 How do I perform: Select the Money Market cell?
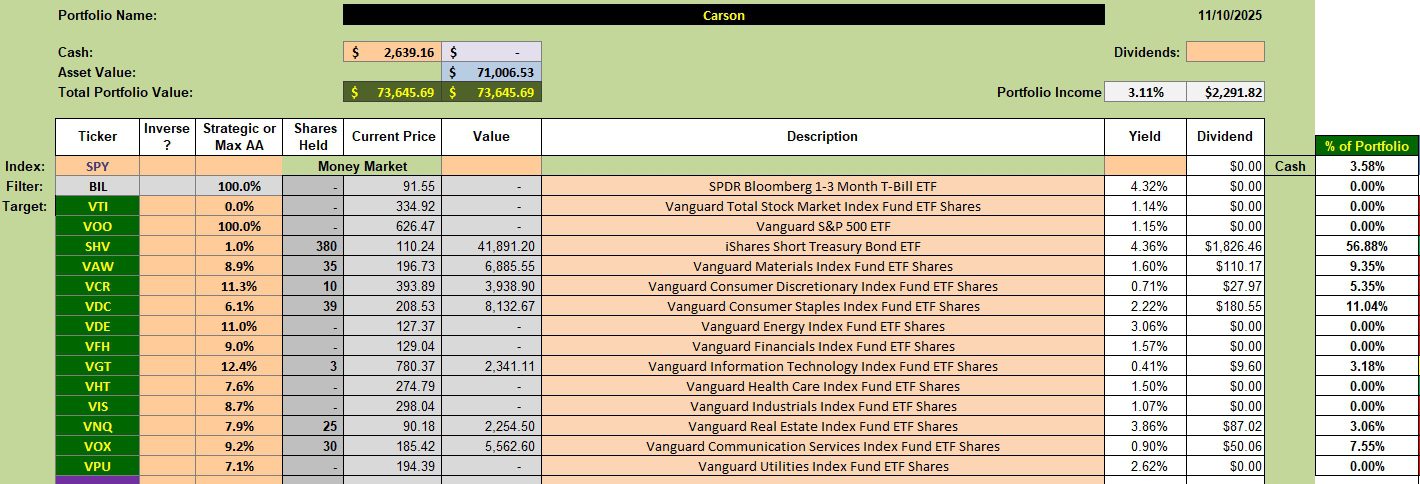[x=362, y=166]
